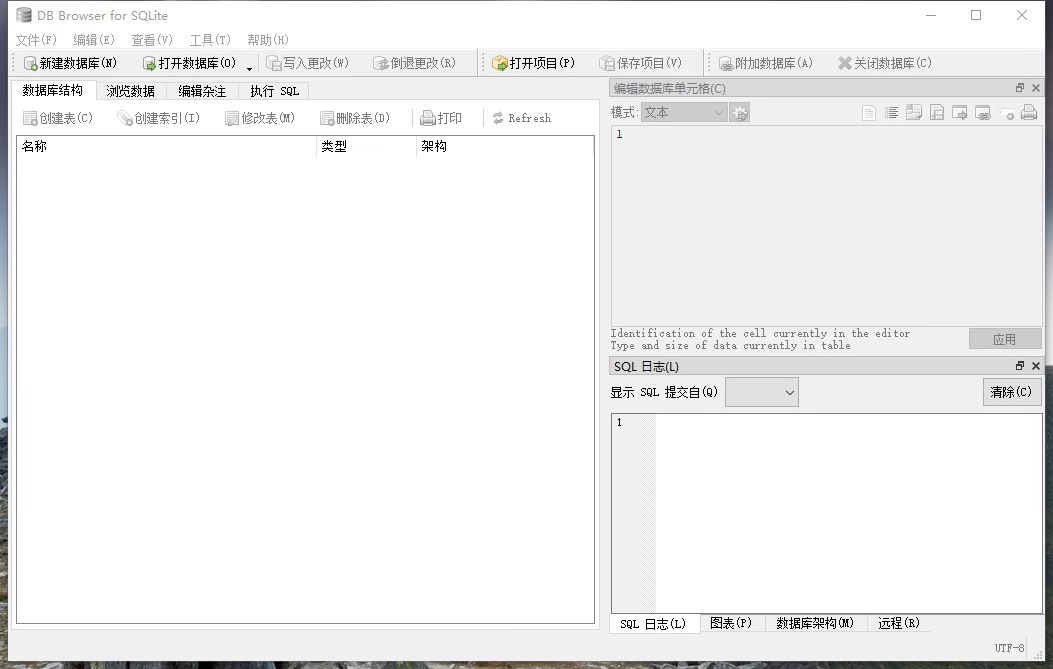Open the 工具 menu
The image size is (1053, 669).
[x=210, y=40]
